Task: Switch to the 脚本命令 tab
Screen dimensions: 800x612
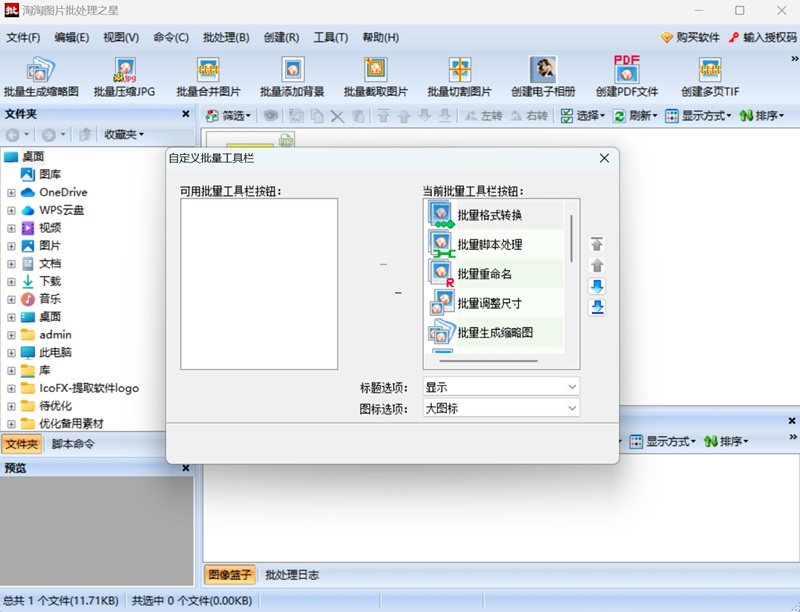Action: [x=73, y=444]
